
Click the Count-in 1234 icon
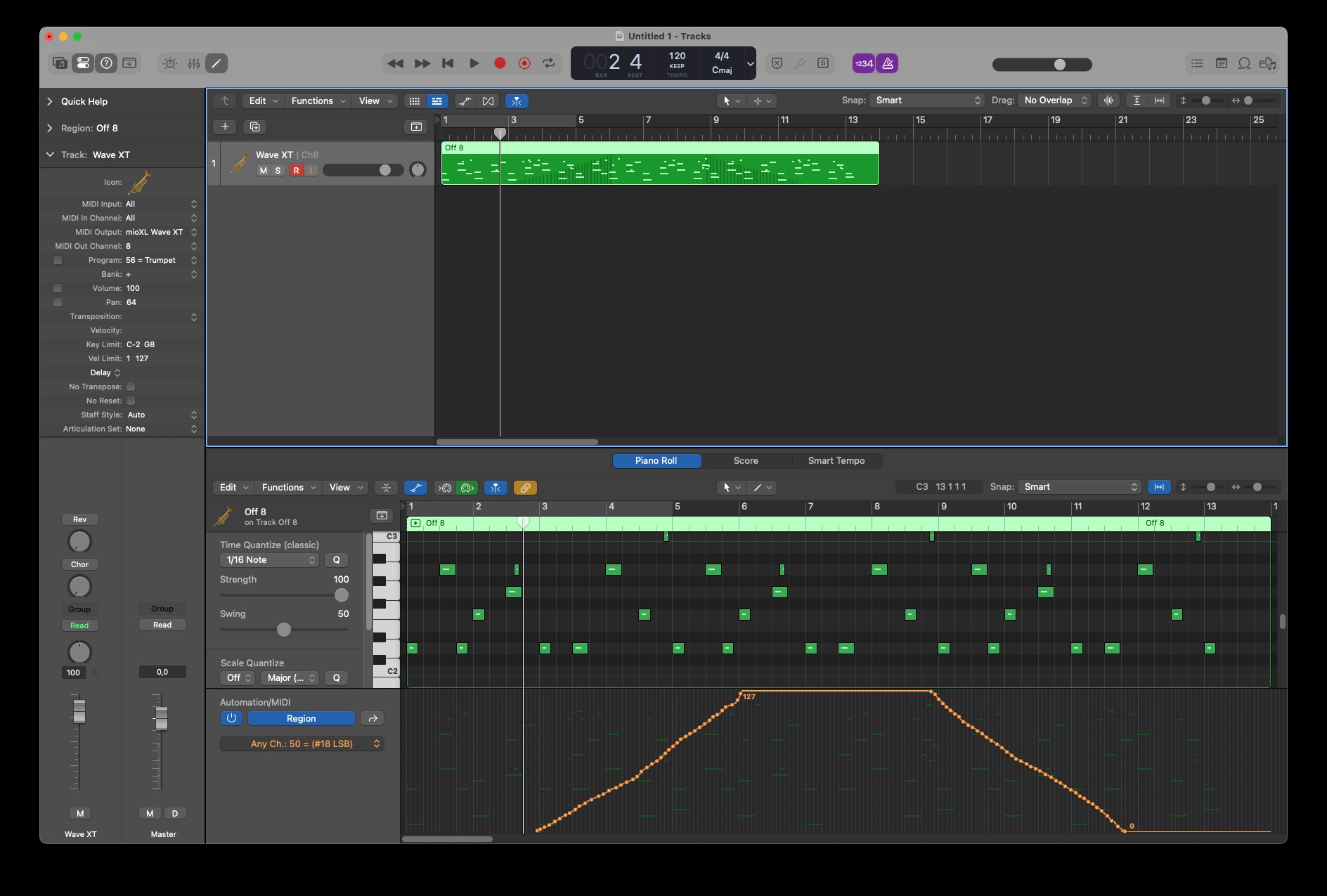(863, 63)
